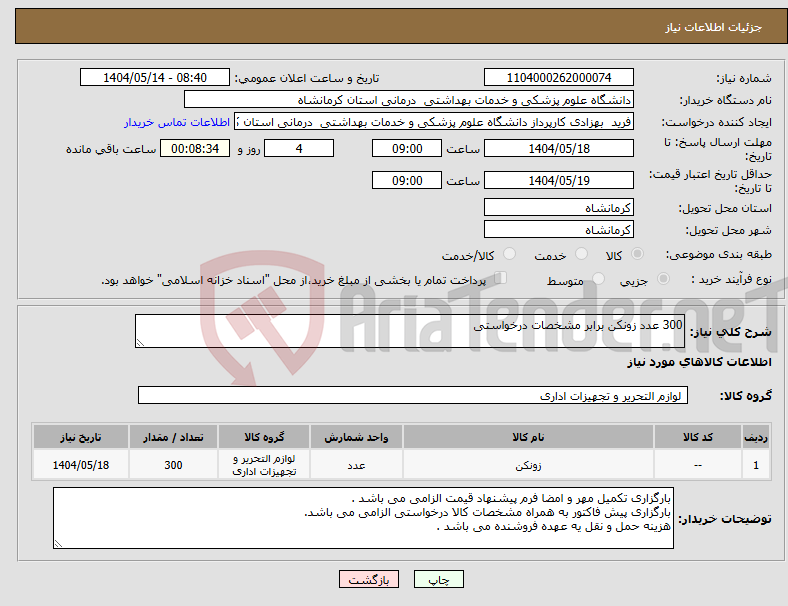This screenshot has height=606, width=788.
Task: Click the need date cell 1404/05/18 in table
Action: point(80,465)
